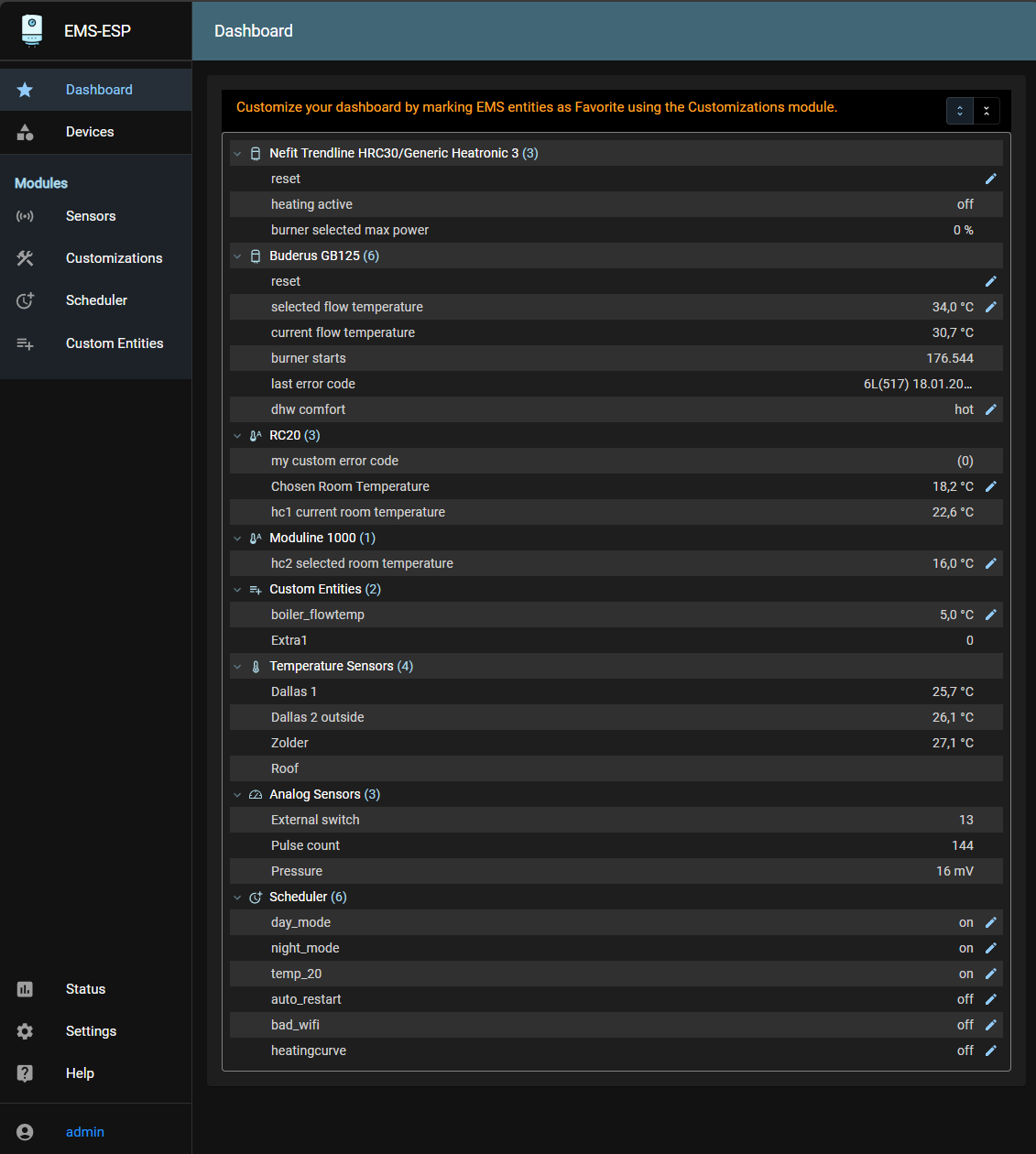Open the Devices page from sidebar
Viewport: 1036px width, 1154px height.
(90, 132)
